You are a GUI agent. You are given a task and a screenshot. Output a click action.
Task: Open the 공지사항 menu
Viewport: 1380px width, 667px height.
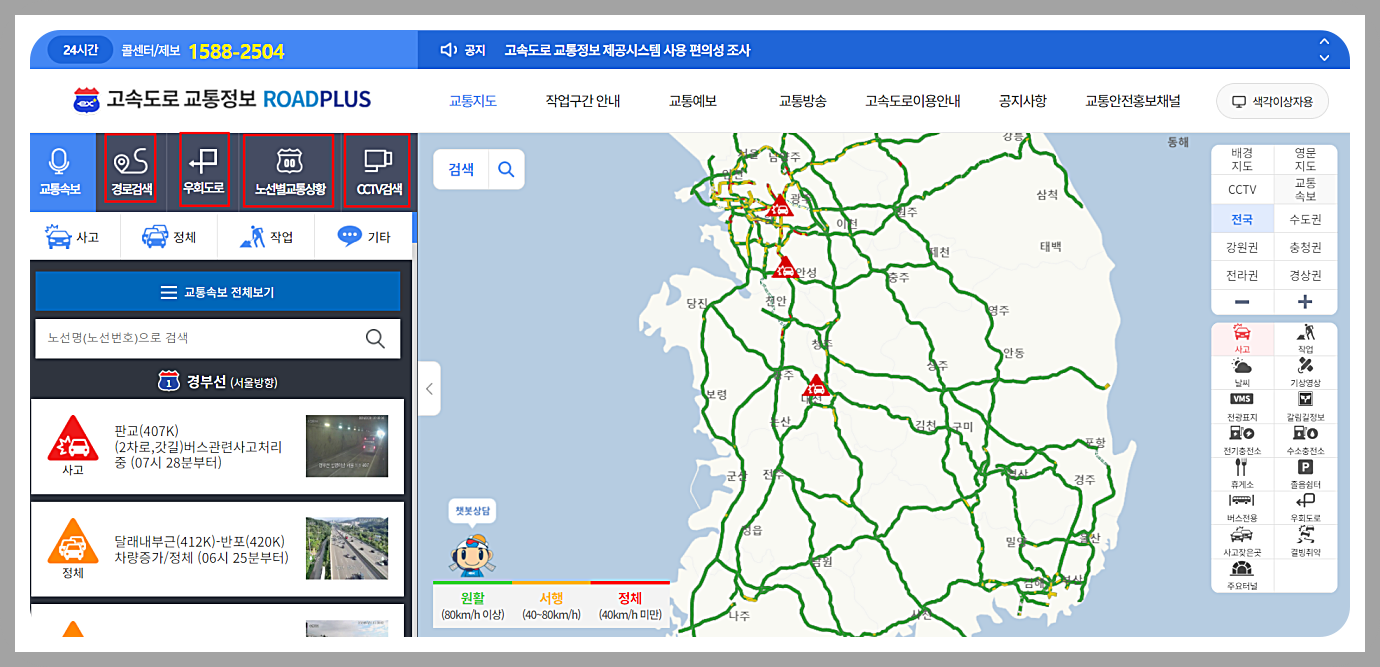tap(1023, 101)
